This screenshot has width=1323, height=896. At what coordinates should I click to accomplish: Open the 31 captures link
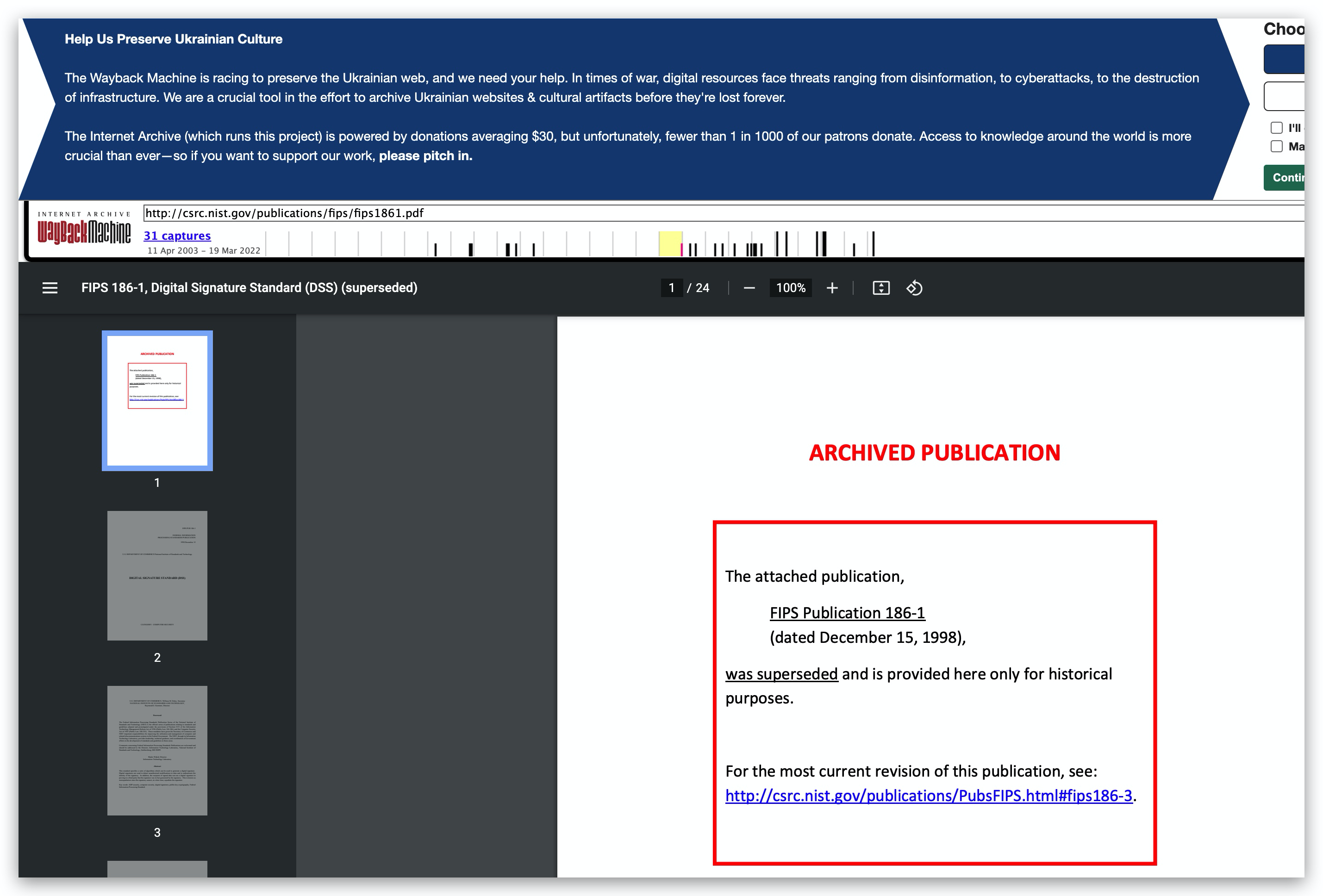point(177,236)
